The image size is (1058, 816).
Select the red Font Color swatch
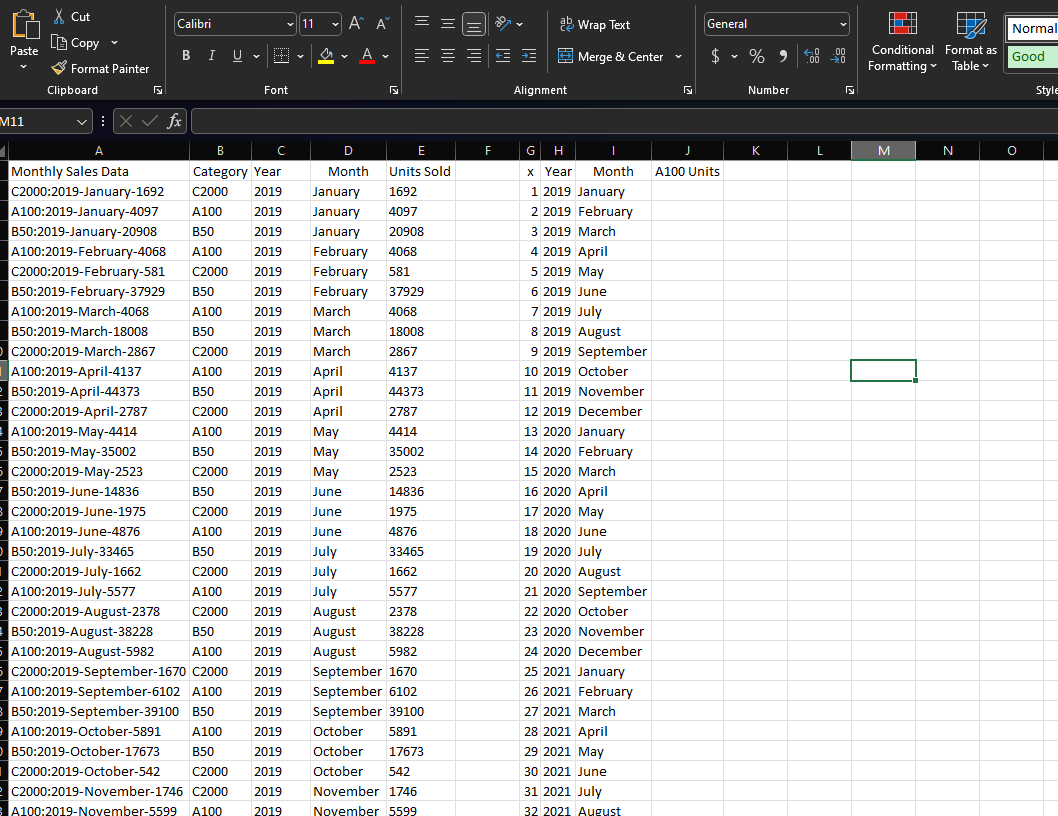[x=366, y=56]
